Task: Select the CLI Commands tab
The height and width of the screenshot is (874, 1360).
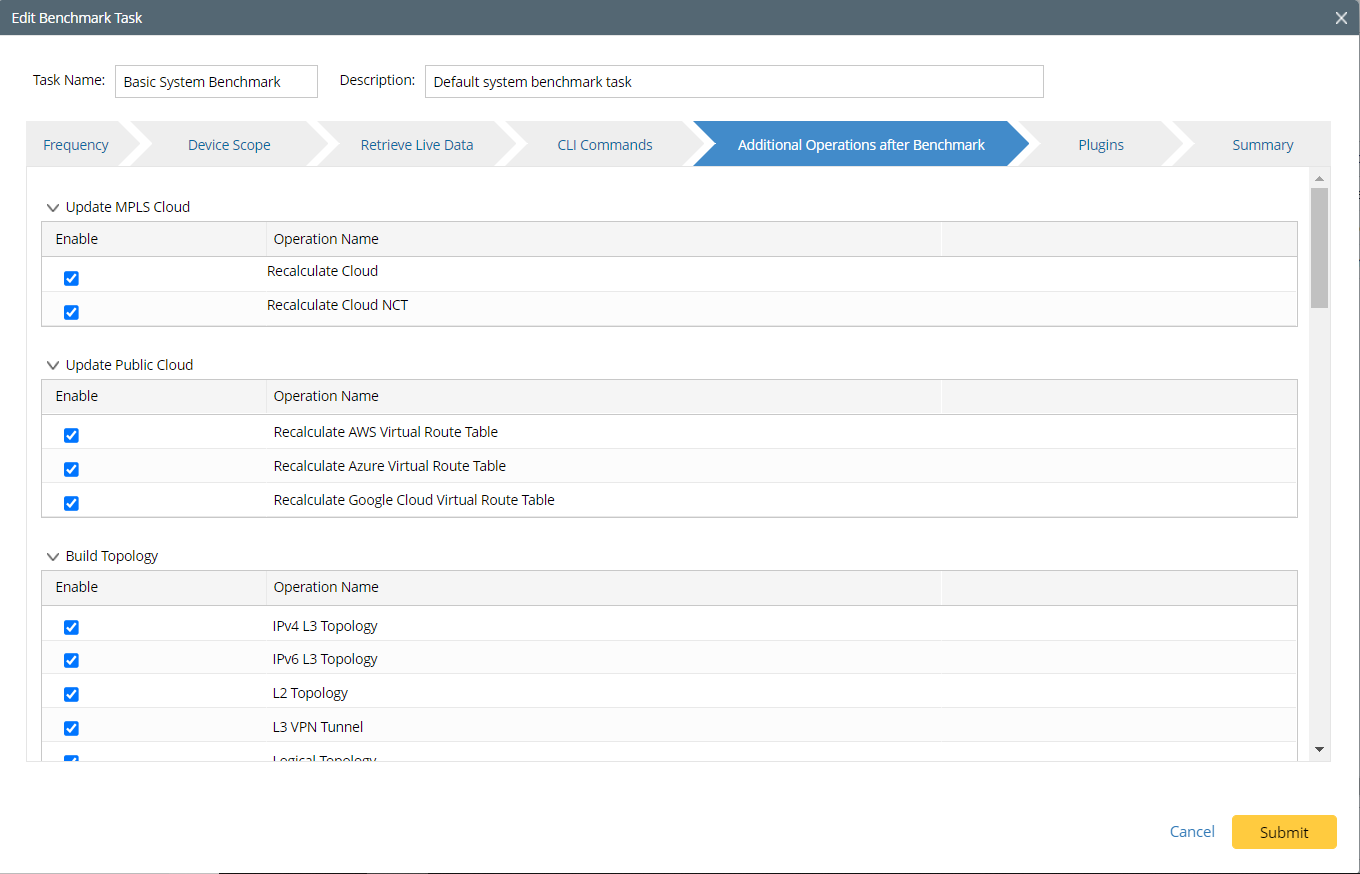Action: (x=604, y=144)
